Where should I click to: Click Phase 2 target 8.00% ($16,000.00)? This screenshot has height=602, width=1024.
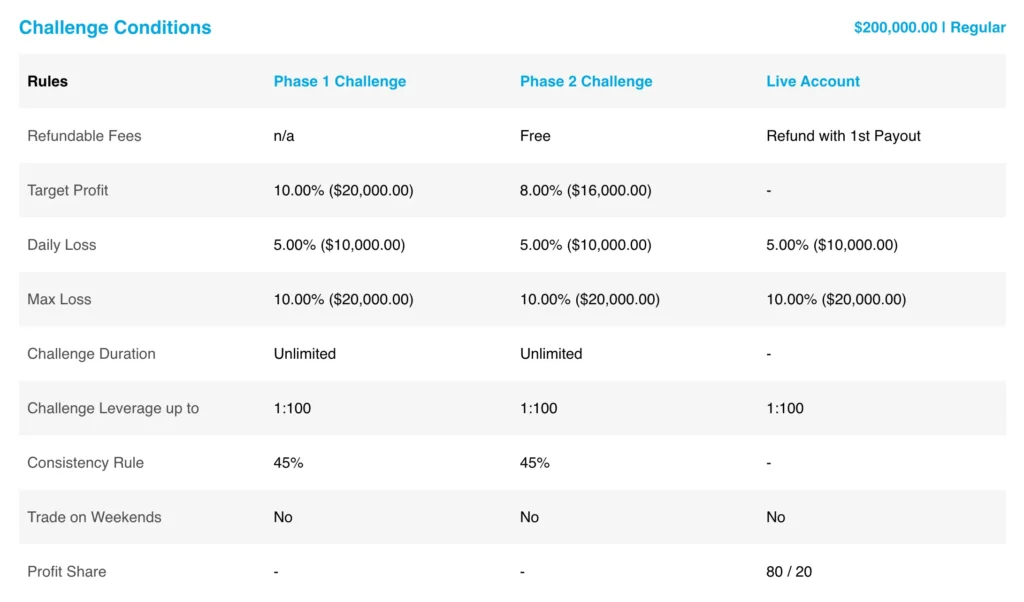pyautogui.click(x=586, y=190)
